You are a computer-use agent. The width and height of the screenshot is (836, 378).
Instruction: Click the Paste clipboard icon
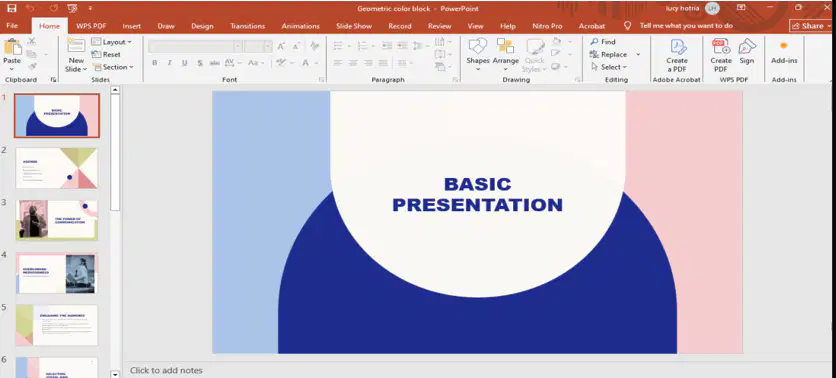(12, 47)
